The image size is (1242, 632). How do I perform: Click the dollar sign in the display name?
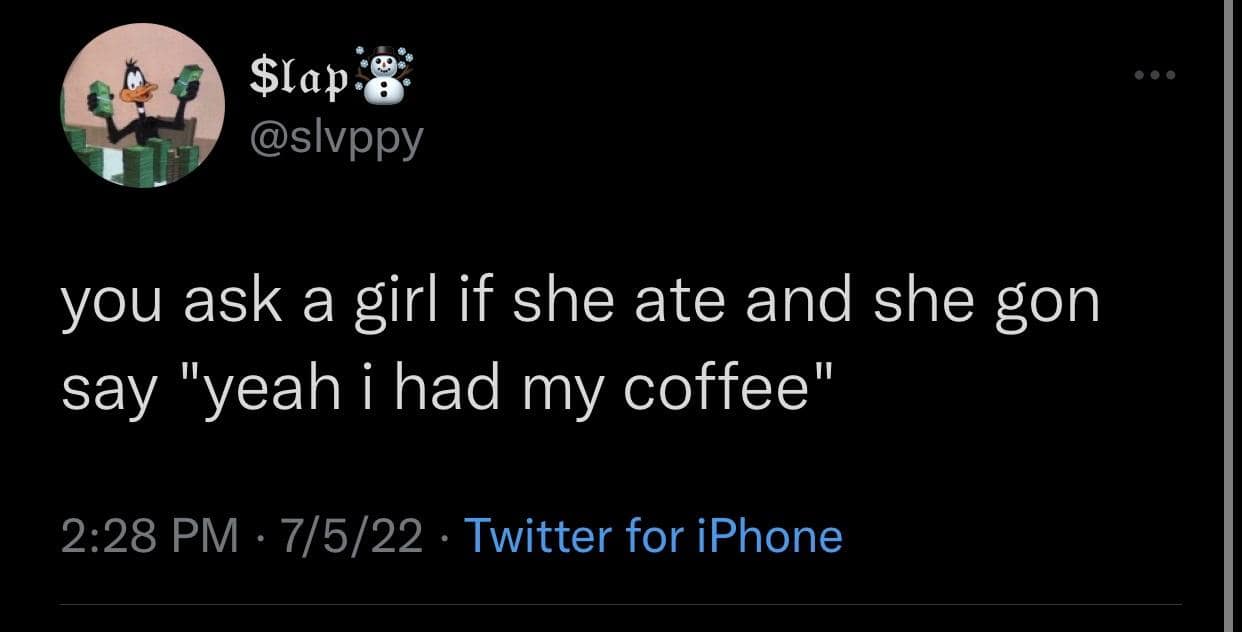pyautogui.click(x=260, y=75)
